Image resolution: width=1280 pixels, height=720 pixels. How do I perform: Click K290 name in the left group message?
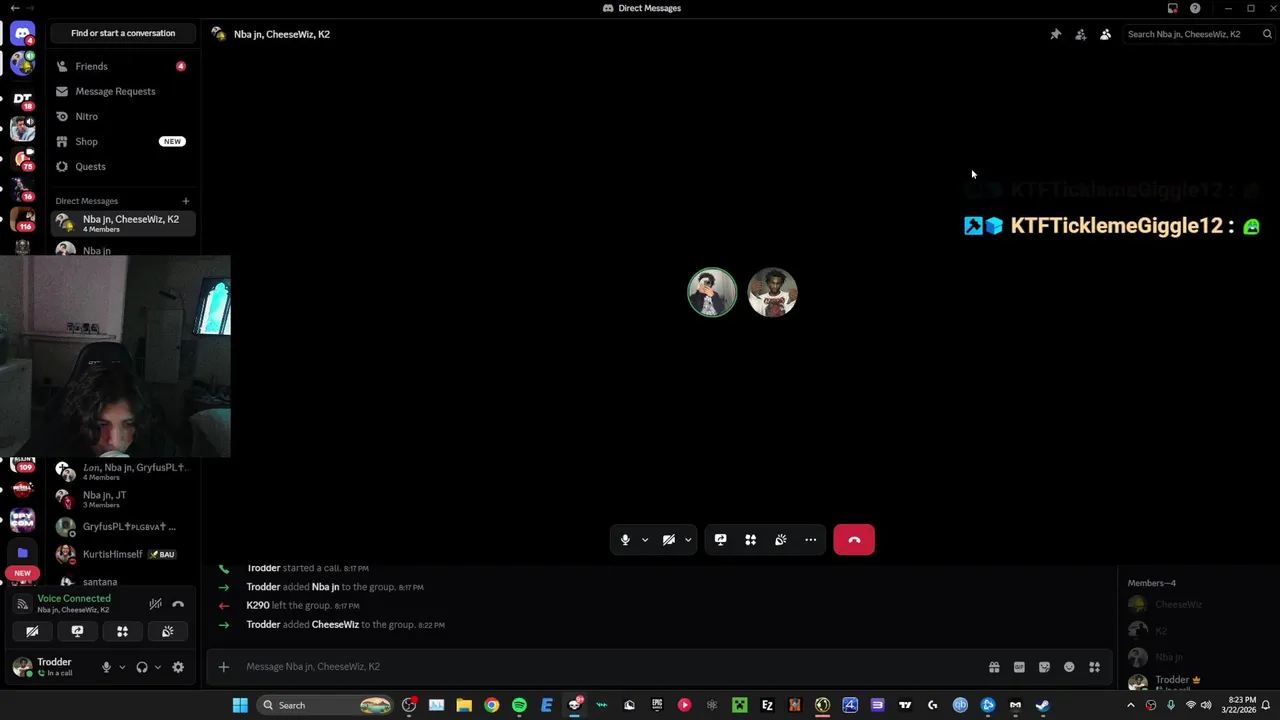(x=258, y=606)
